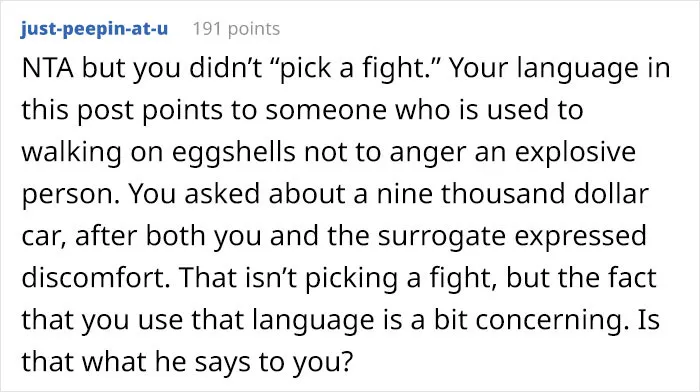This screenshot has height=392, width=700.
Task: Click the word "surrogate" in the comment
Action: (x=441, y=236)
